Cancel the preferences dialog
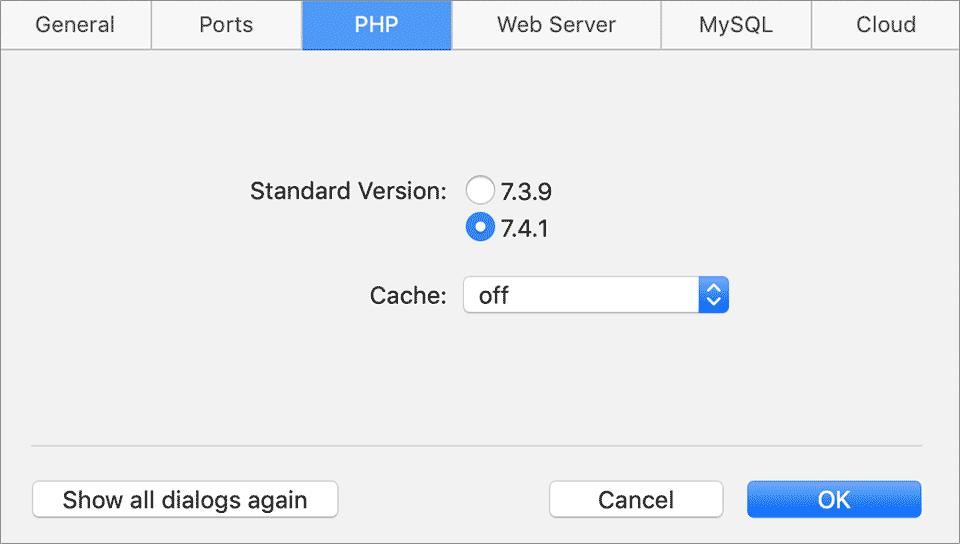Viewport: 960px width, 544px height. click(636, 499)
